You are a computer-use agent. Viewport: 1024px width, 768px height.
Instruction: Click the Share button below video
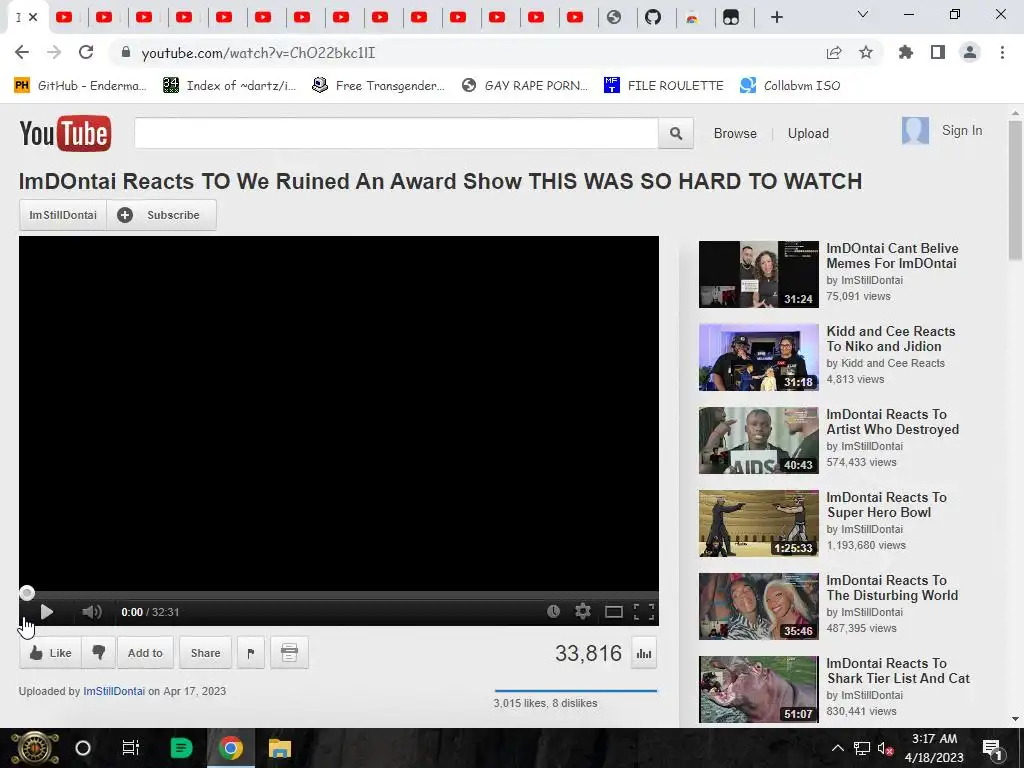[205, 653]
